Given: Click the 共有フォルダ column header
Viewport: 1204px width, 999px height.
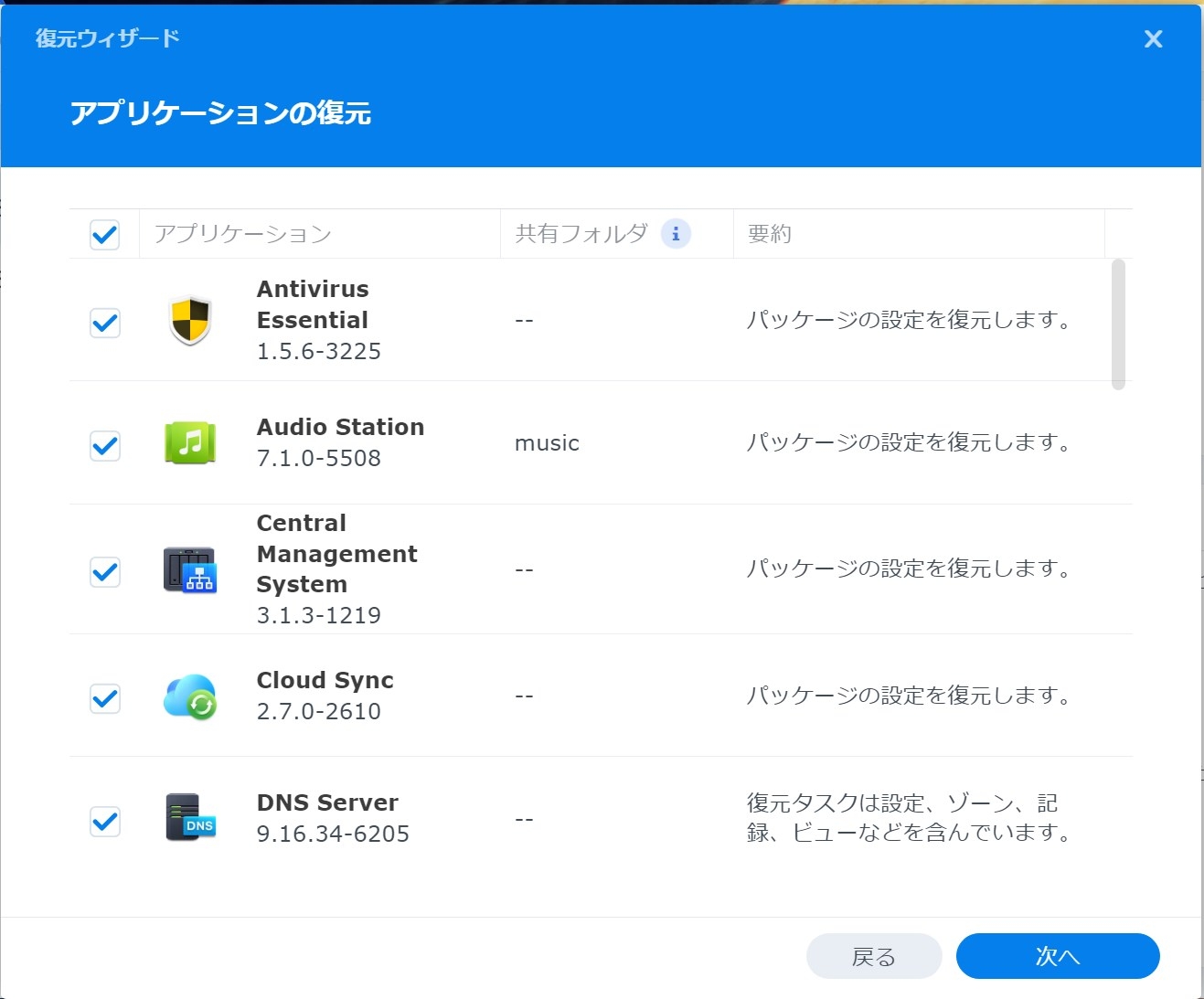Looking at the screenshot, I should pyautogui.click(x=581, y=234).
